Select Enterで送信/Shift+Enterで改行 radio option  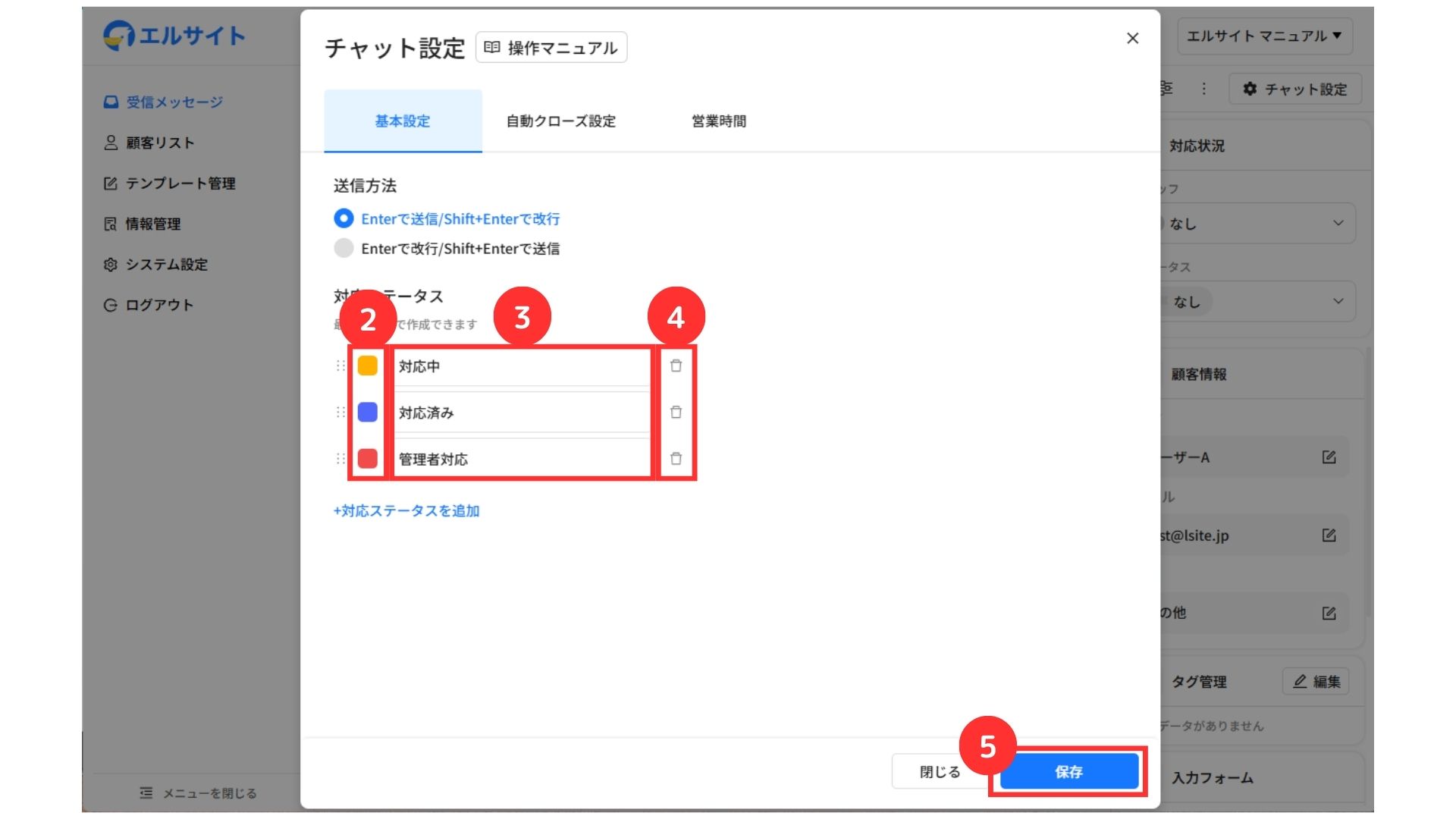pyautogui.click(x=344, y=219)
